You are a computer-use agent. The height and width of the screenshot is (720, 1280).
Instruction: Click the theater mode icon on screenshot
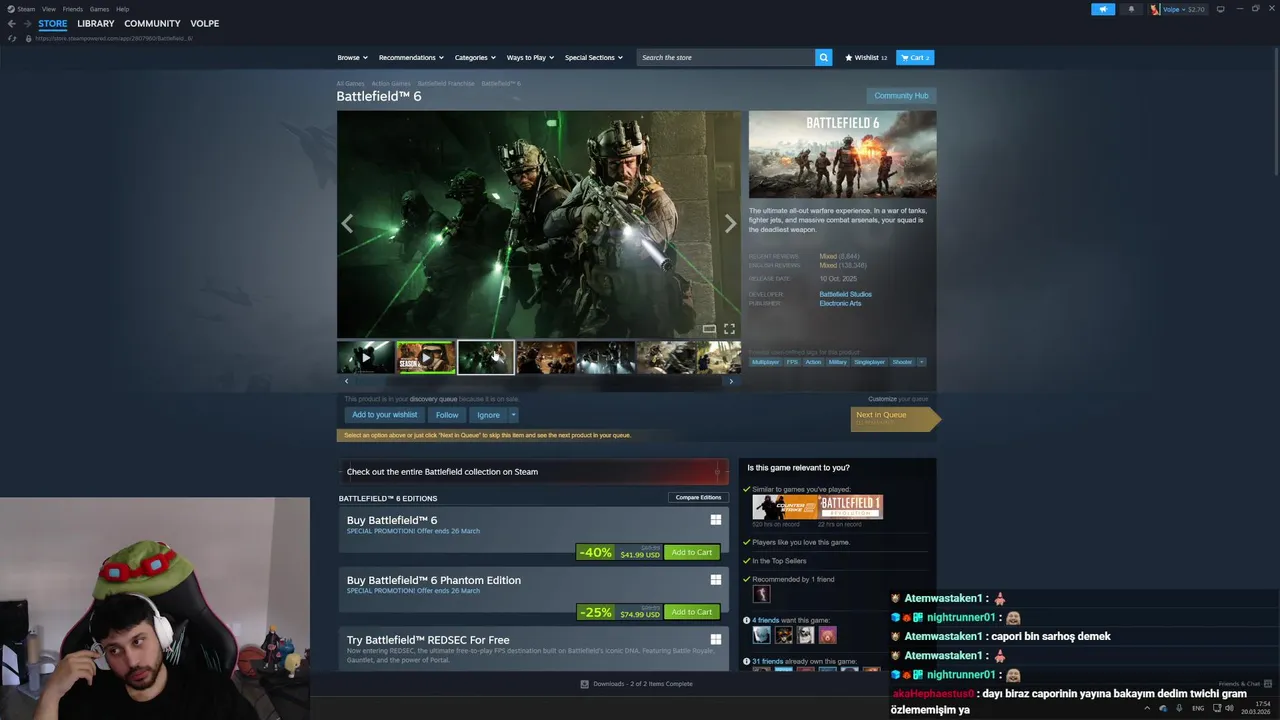click(x=709, y=328)
